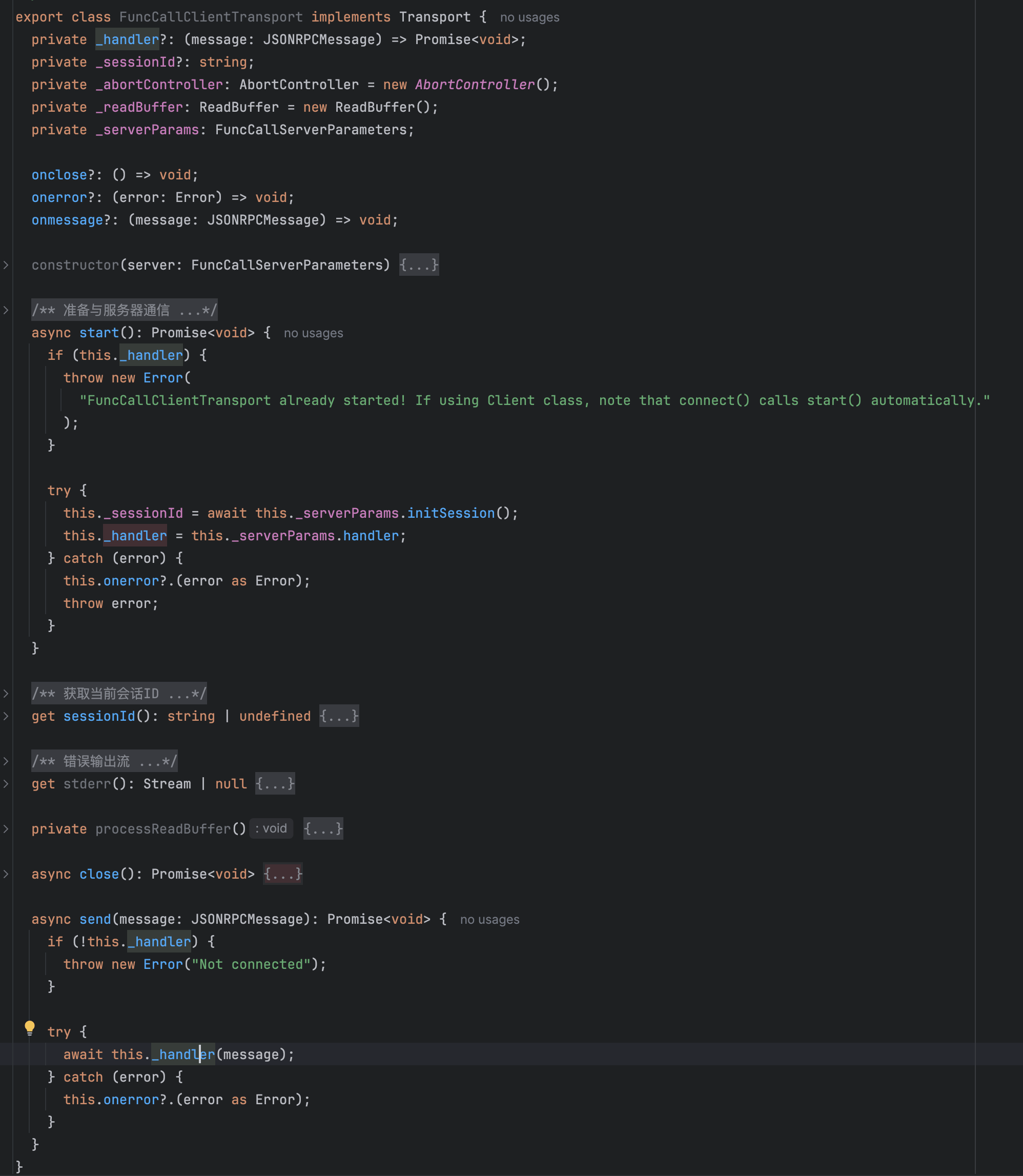1023x1176 pixels.
Task: Click the yellow lightbulb quick-fix icon
Action: click(30, 1028)
